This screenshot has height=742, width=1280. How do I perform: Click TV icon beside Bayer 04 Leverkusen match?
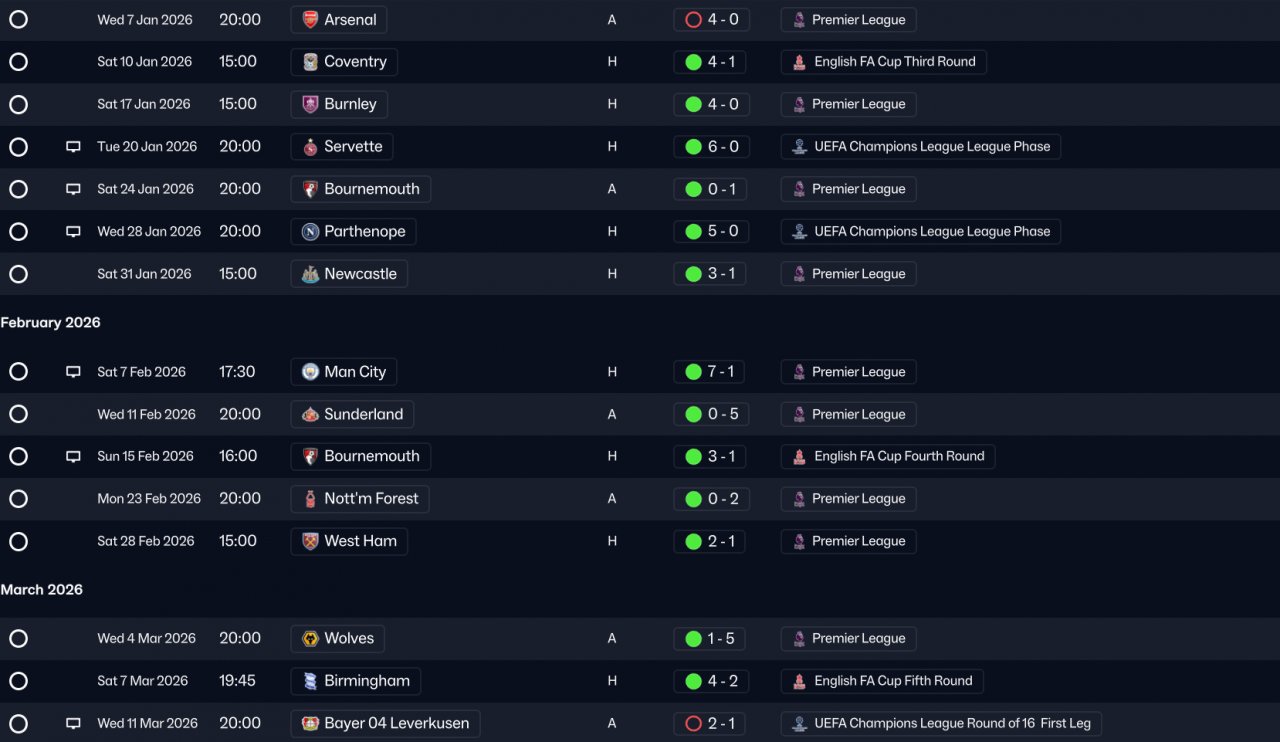point(73,723)
